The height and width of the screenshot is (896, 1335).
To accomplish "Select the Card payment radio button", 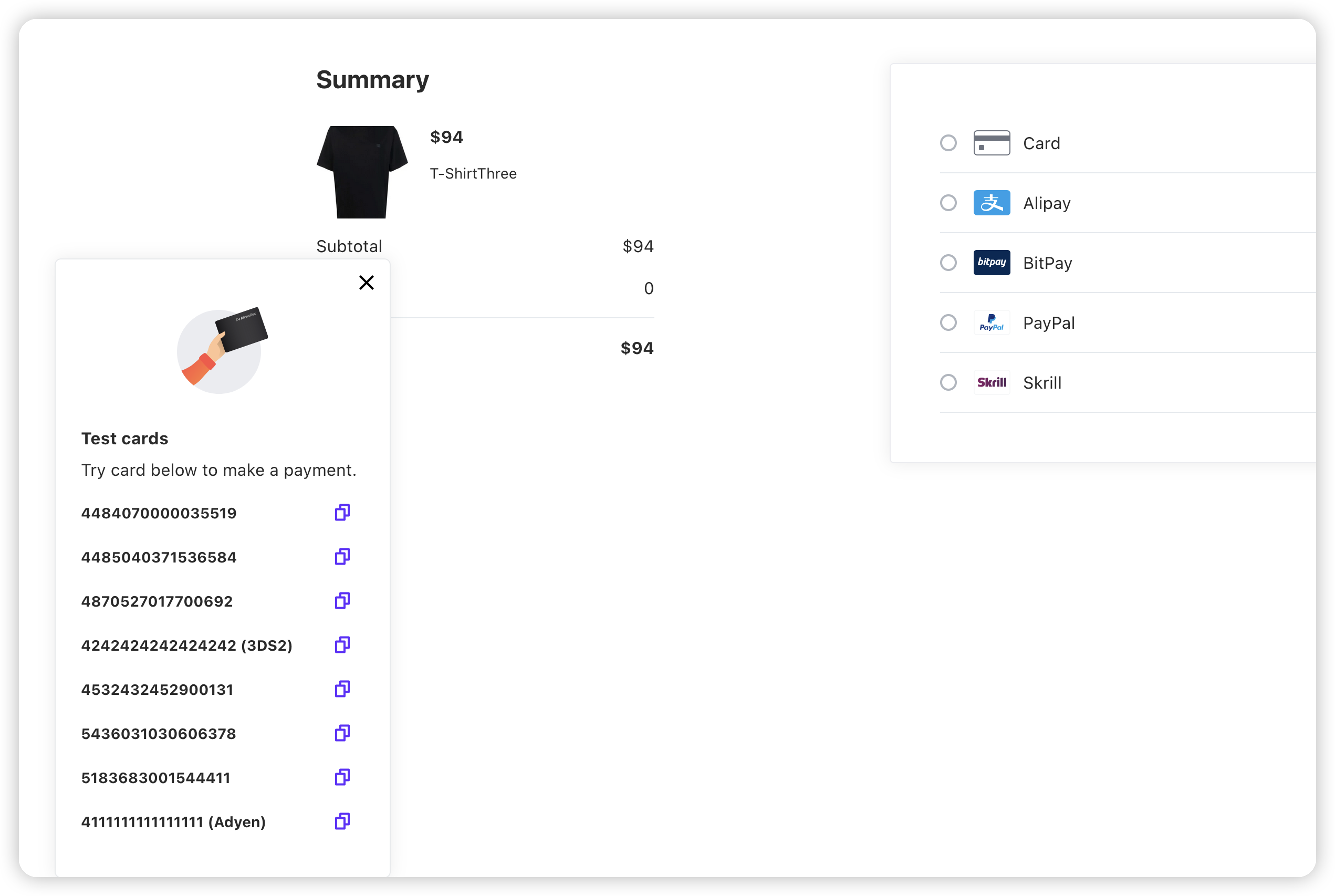I will click(x=948, y=143).
